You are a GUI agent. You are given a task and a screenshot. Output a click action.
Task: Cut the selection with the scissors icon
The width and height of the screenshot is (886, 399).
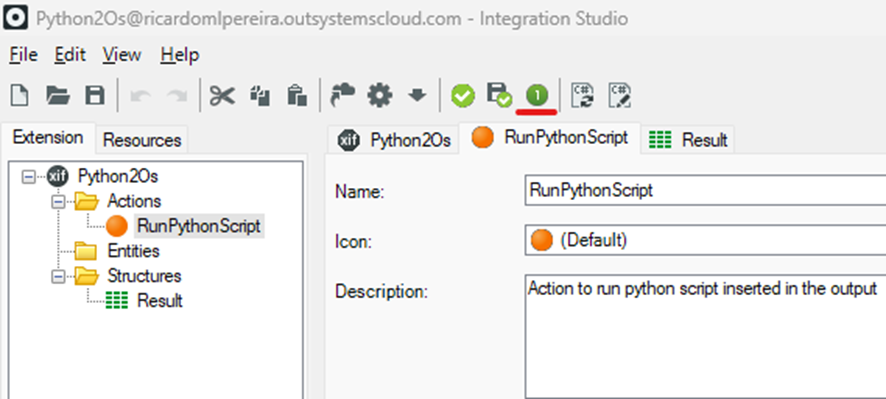[x=222, y=96]
